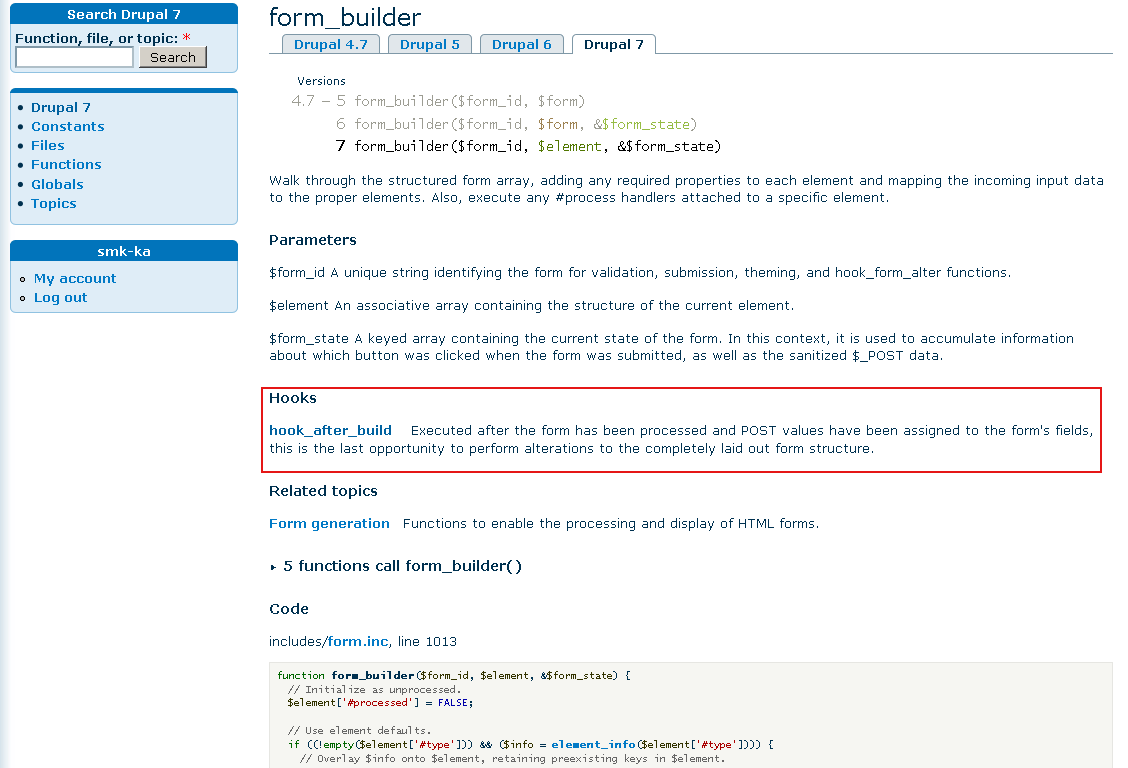
Task: Click the 'function form_builder' code line
Action: [454, 675]
